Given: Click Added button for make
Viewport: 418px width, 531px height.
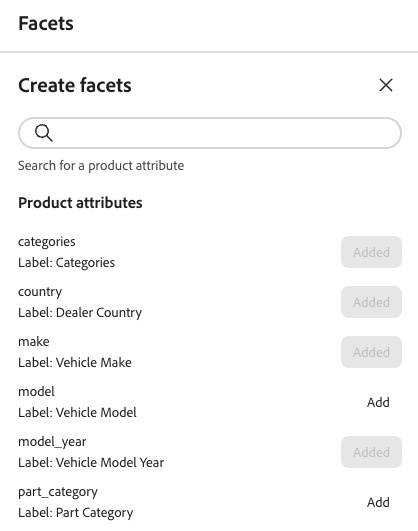Looking at the screenshot, I should tap(371, 352).
